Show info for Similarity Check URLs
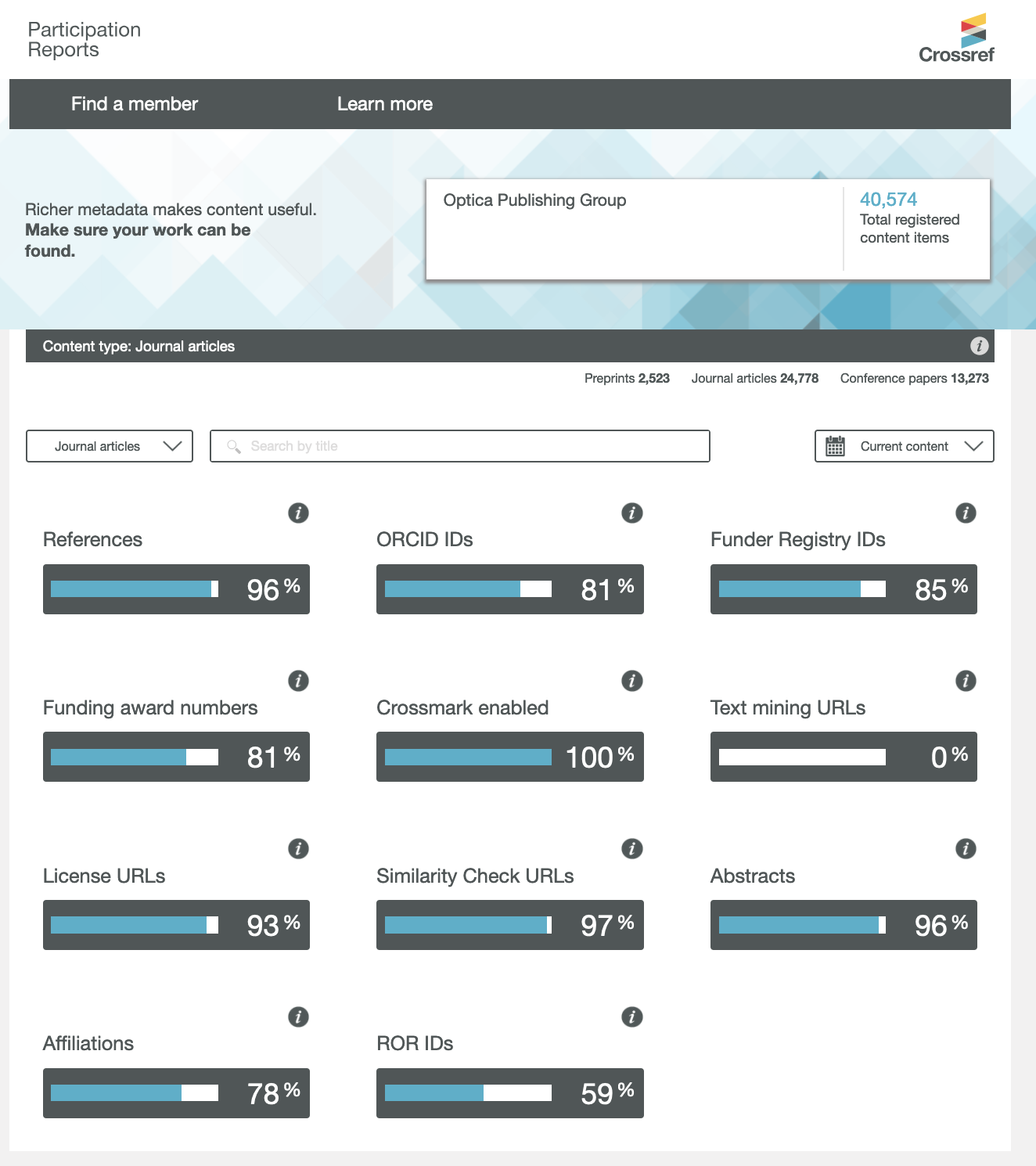 [632, 849]
